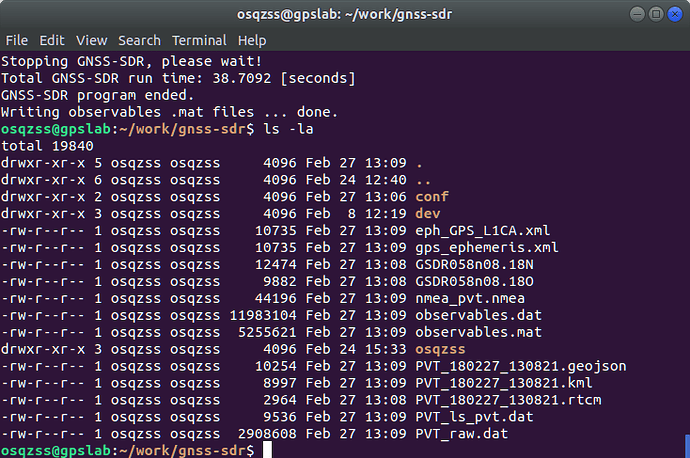Click the eph_GPS_L1CA.xml file name
This screenshot has width=690, height=458.
coord(483,231)
